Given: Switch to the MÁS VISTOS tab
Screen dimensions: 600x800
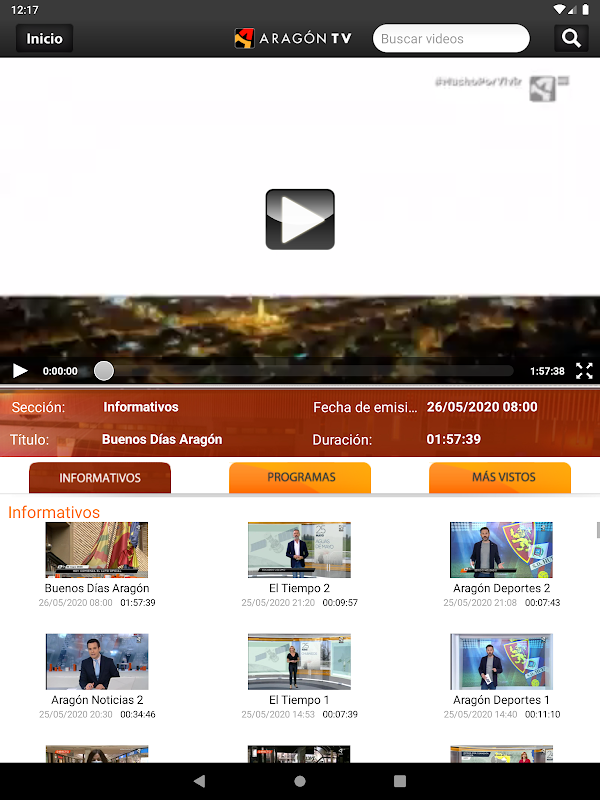Looking at the screenshot, I should coord(500,478).
